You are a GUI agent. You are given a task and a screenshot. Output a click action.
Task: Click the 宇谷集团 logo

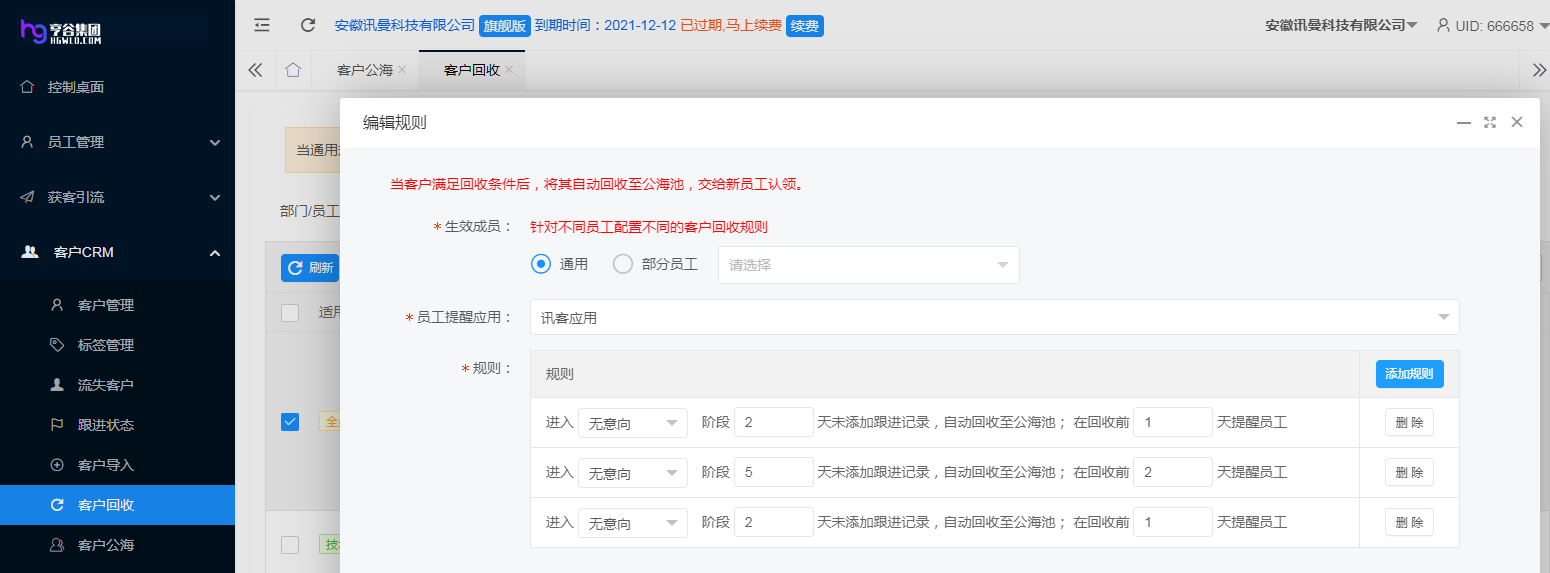pyautogui.click(x=62, y=31)
